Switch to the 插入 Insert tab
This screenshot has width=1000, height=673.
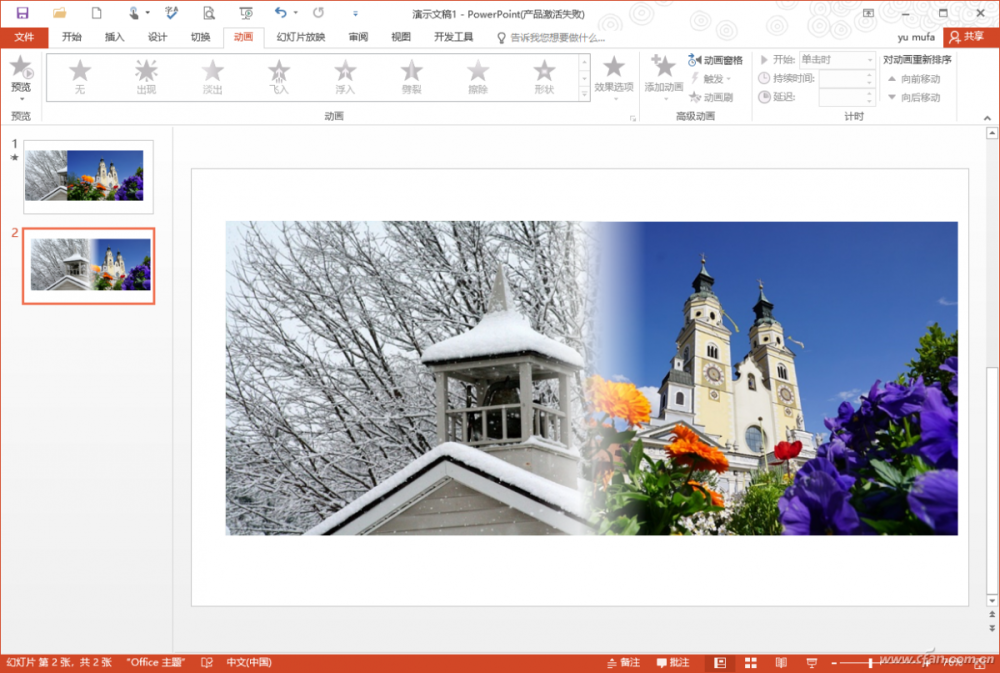(114, 37)
